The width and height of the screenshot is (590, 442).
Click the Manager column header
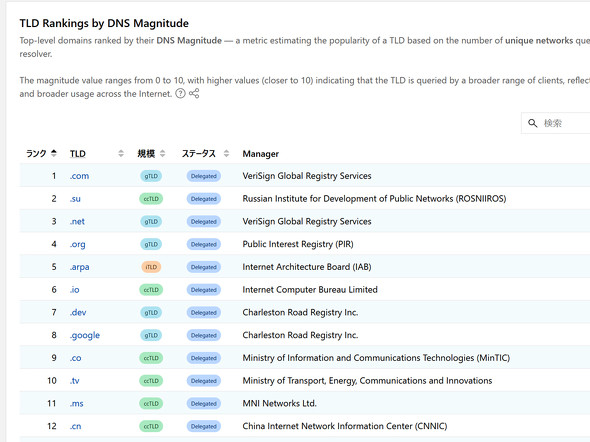click(x=260, y=153)
